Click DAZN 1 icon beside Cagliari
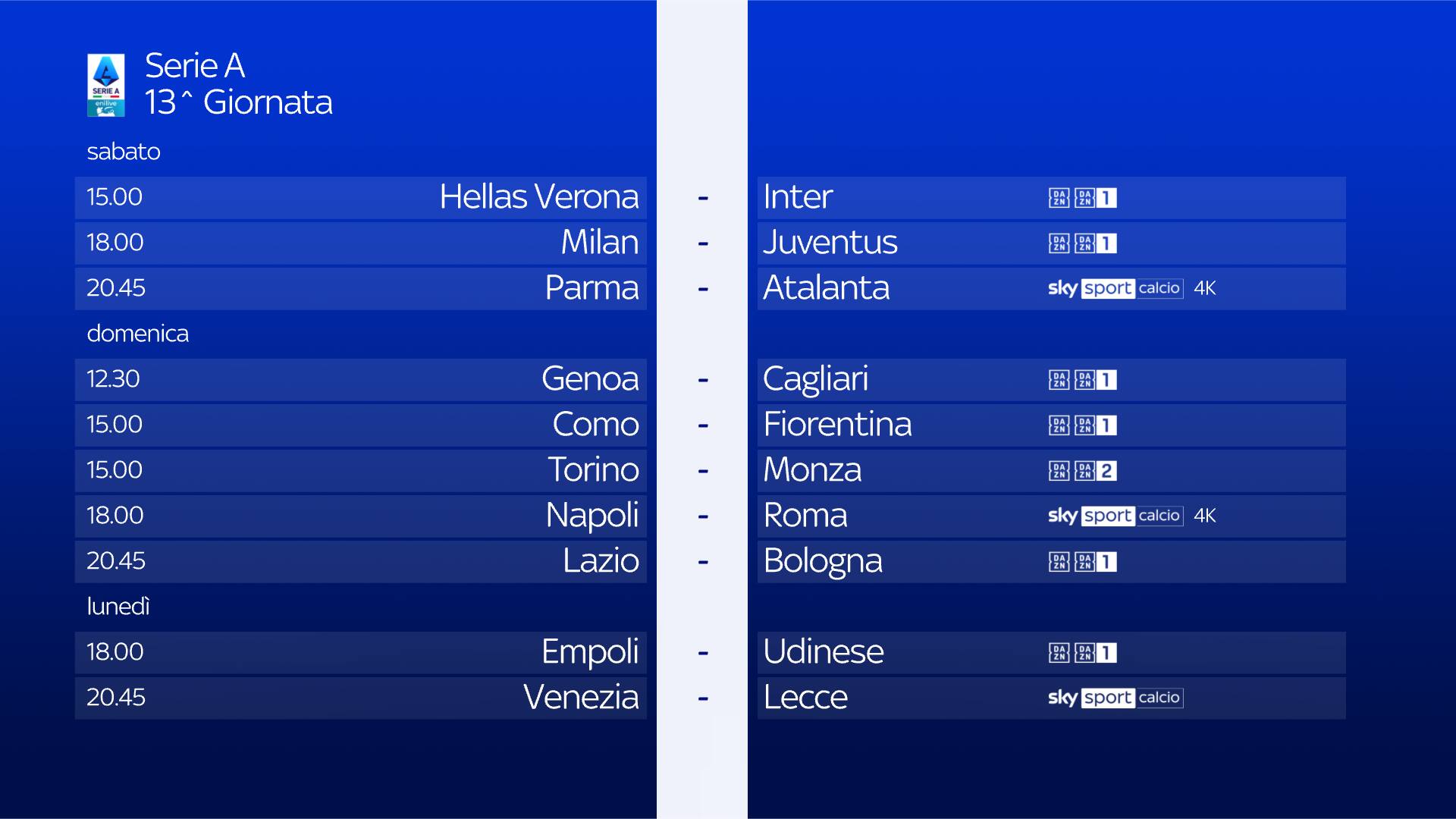Viewport: 1456px width, 819px height. [x=1095, y=380]
